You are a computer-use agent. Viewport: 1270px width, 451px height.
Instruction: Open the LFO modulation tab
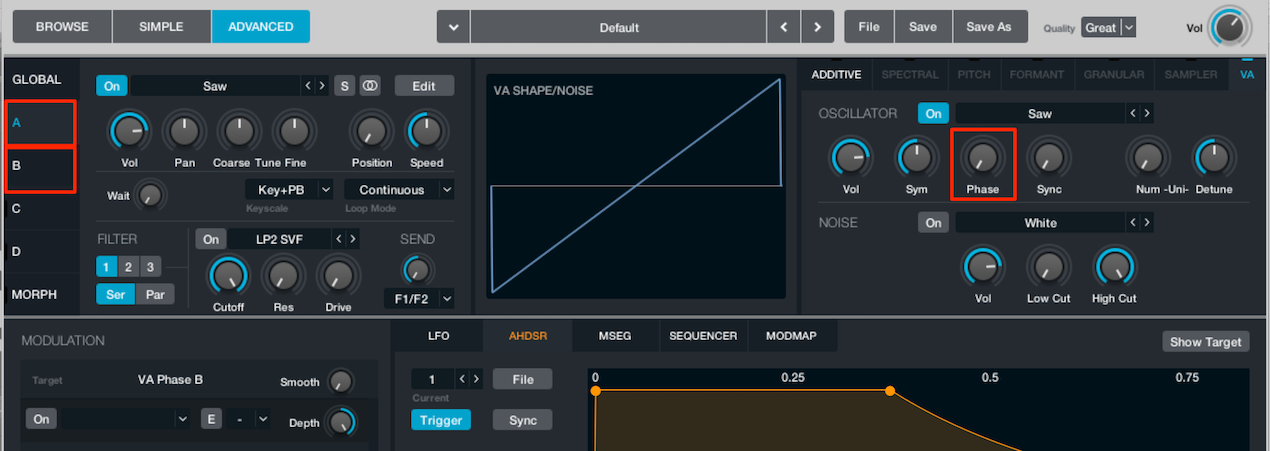click(x=438, y=336)
